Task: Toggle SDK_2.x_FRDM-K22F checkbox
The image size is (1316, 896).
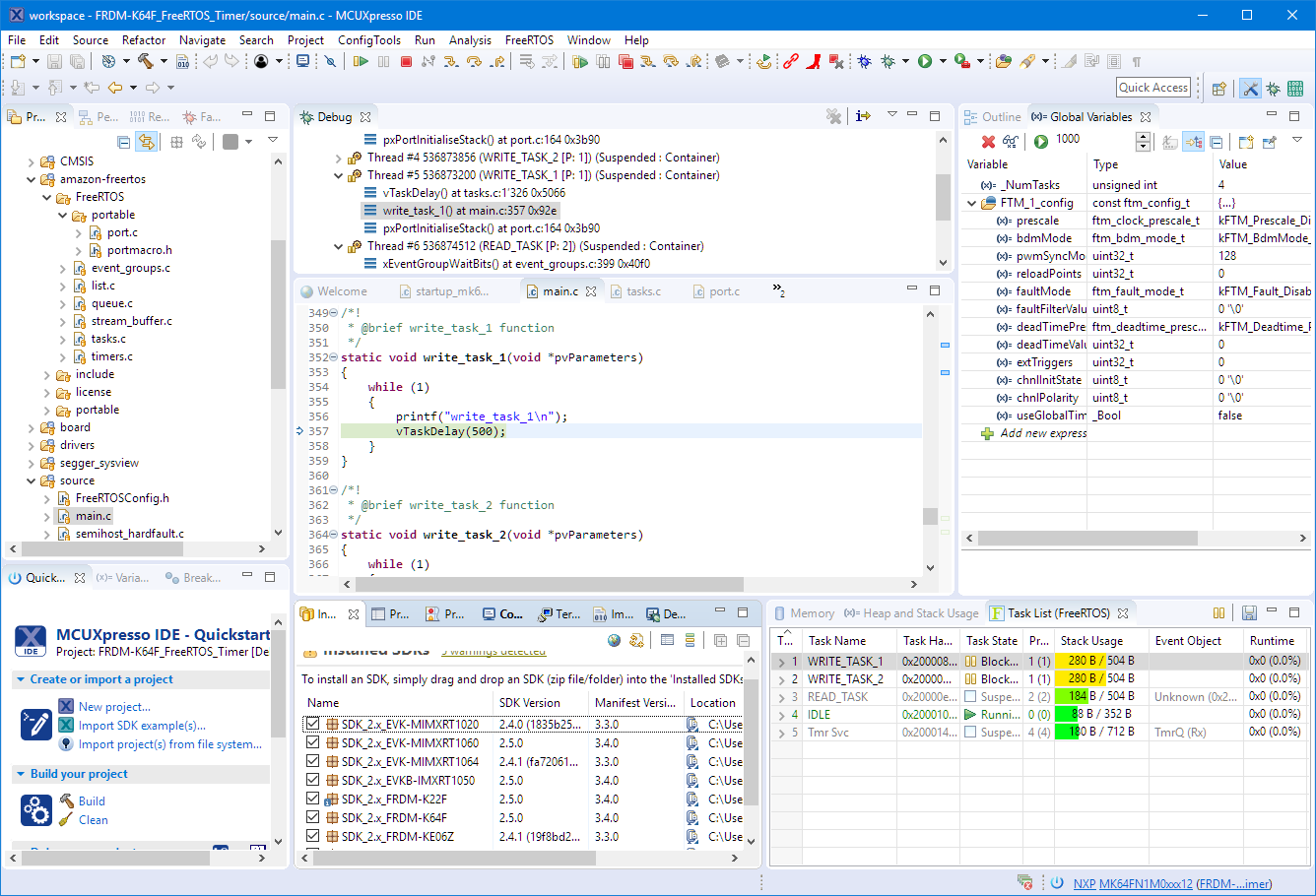Action: [312, 799]
